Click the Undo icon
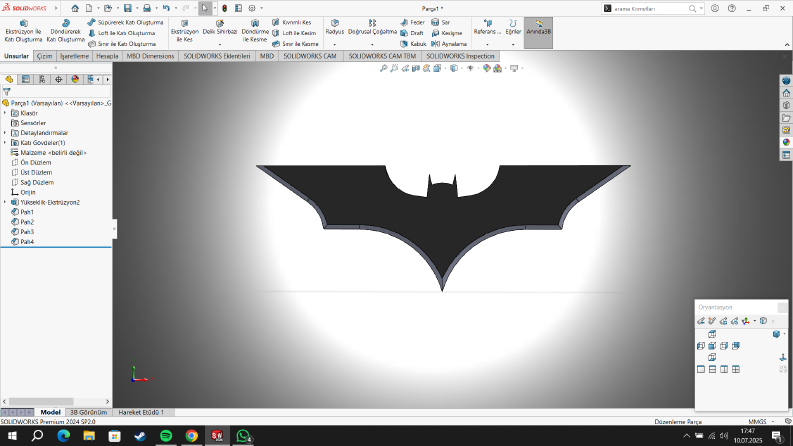The width and height of the screenshot is (793, 446). tap(166, 8)
